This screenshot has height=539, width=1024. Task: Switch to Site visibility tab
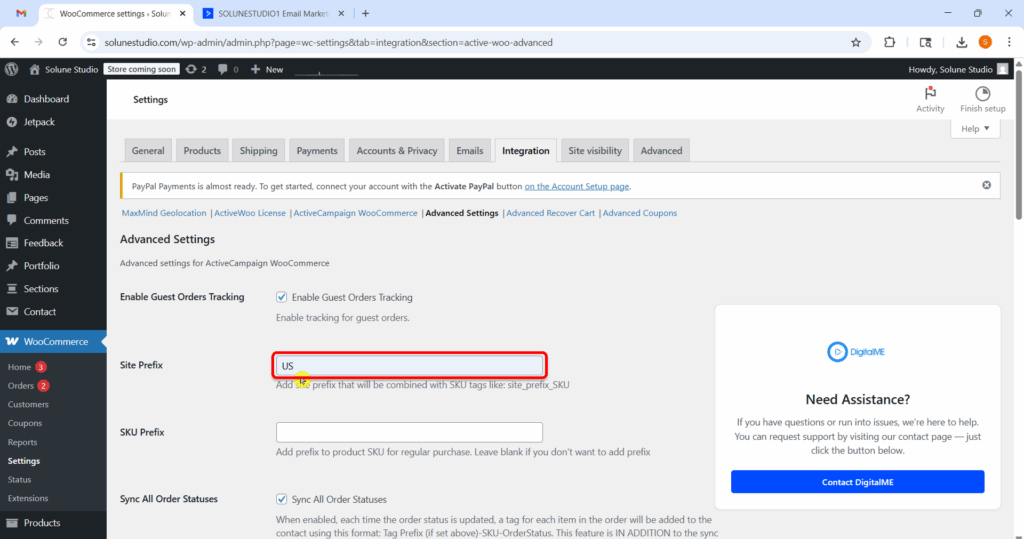pyautogui.click(x=594, y=150)
